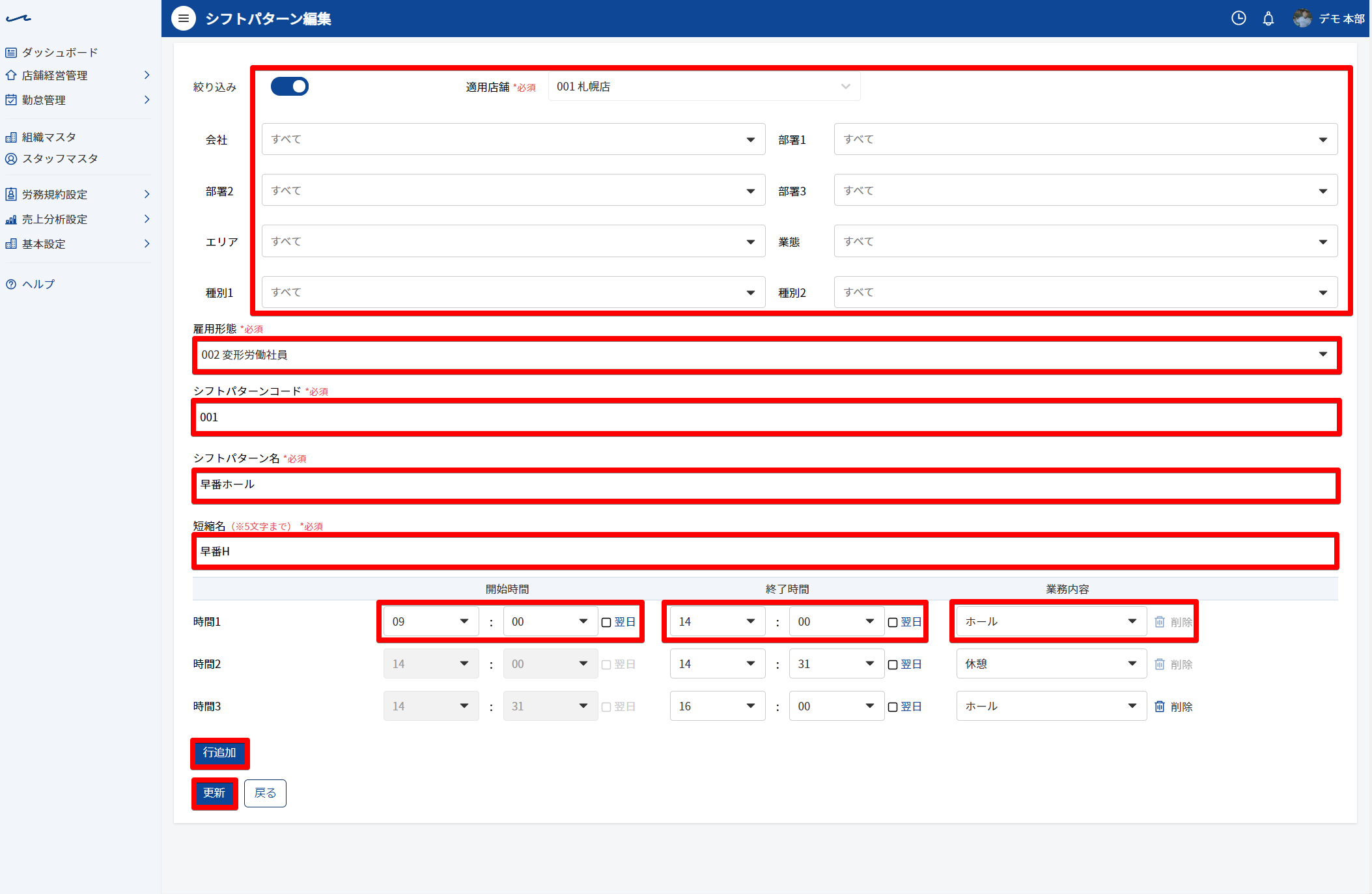Viewport: 1372px width, 894px height.
Task: Click the ヘルプ question mark icon
Action: (x=11, y=284)
